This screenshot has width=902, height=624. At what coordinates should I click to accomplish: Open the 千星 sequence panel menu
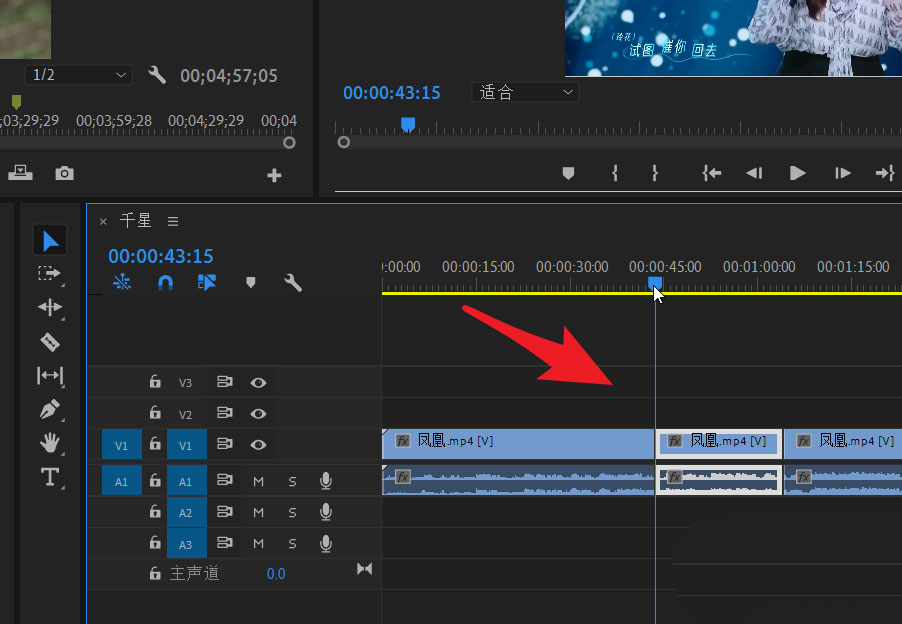173,221
